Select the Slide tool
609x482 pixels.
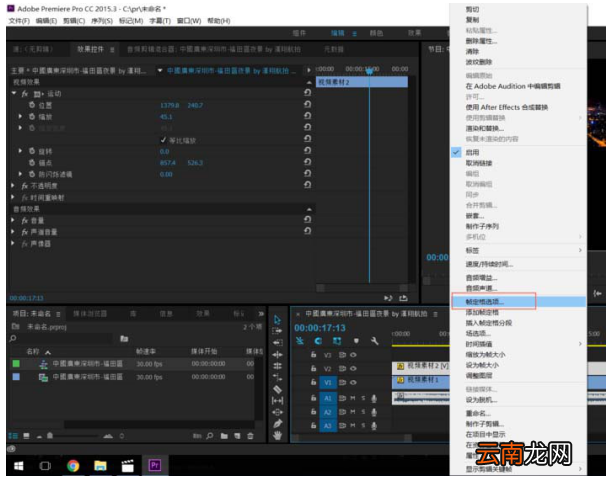click(277, 412)
